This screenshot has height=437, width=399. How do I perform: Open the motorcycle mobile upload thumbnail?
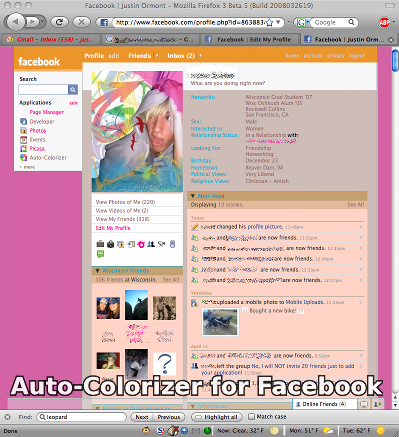pyautogui.click(x=220, y=322)
